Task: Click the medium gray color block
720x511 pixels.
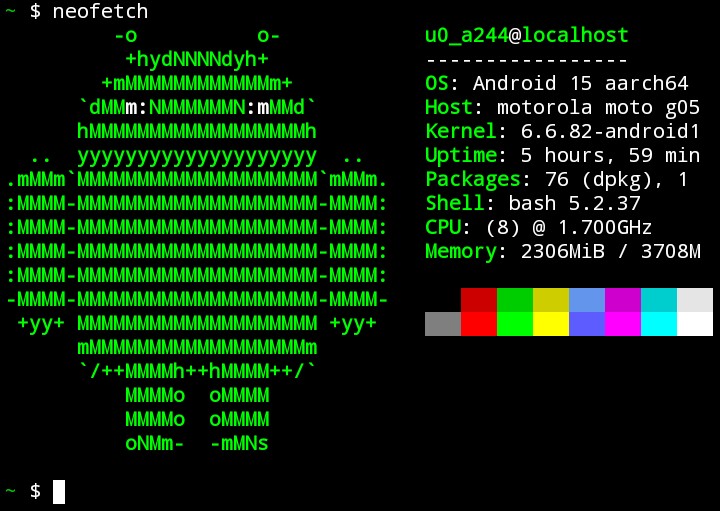Action: [x=443, y=324]
